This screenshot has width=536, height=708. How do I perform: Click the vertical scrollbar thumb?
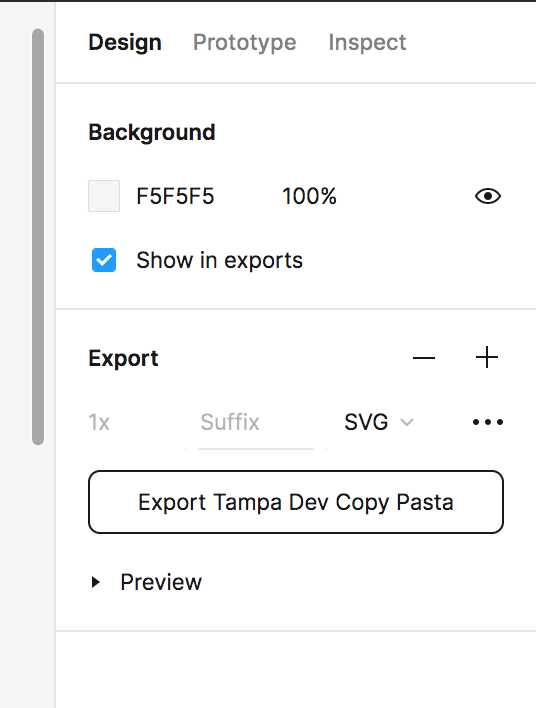tap(38, 237)
